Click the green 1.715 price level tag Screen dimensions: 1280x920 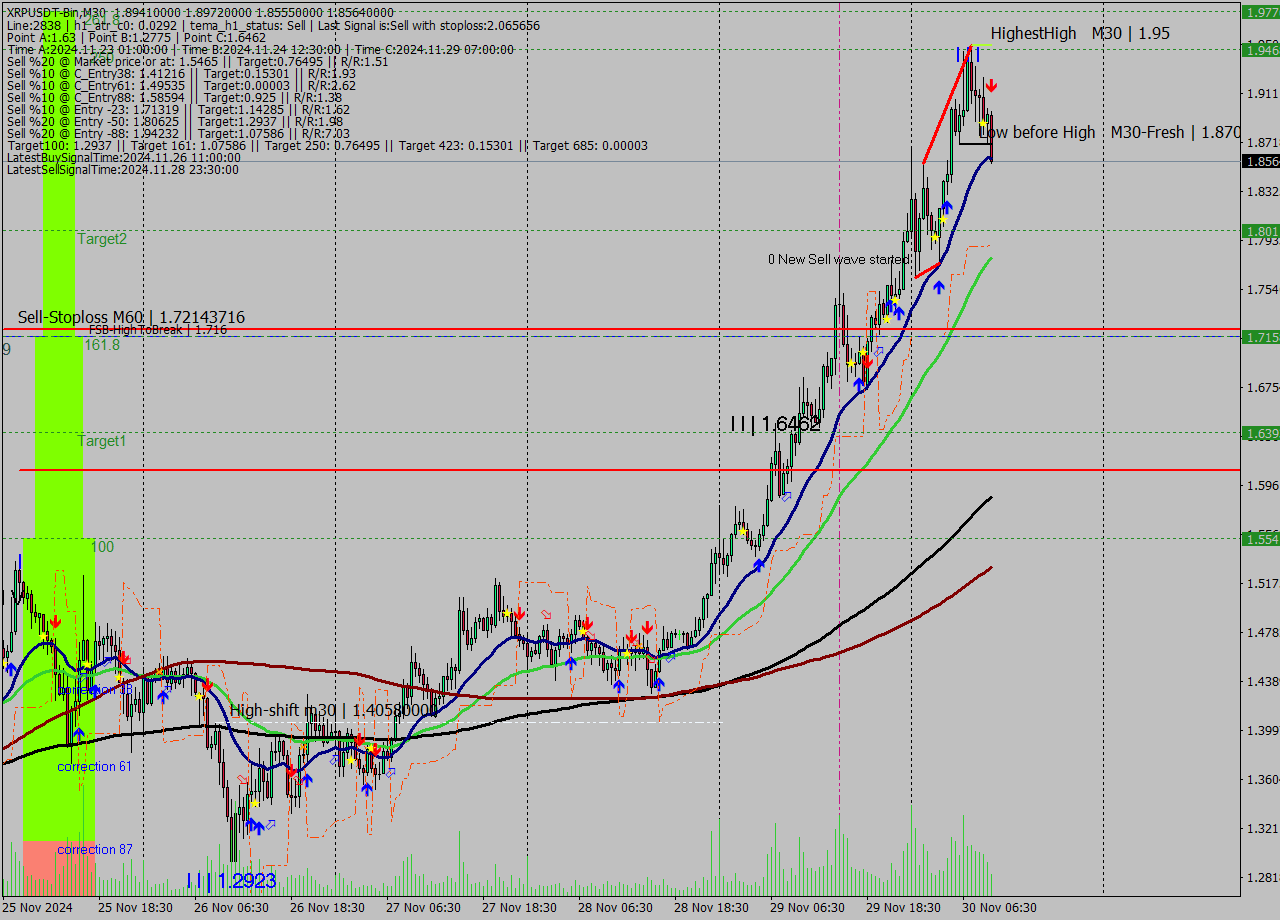(1260, 337)
